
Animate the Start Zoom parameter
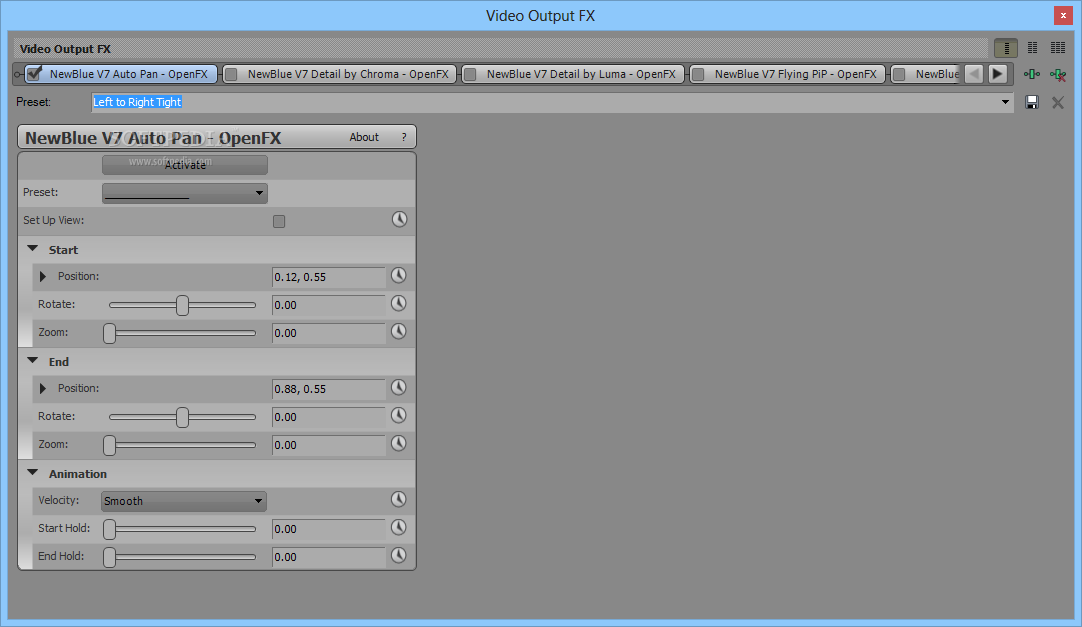399,332
